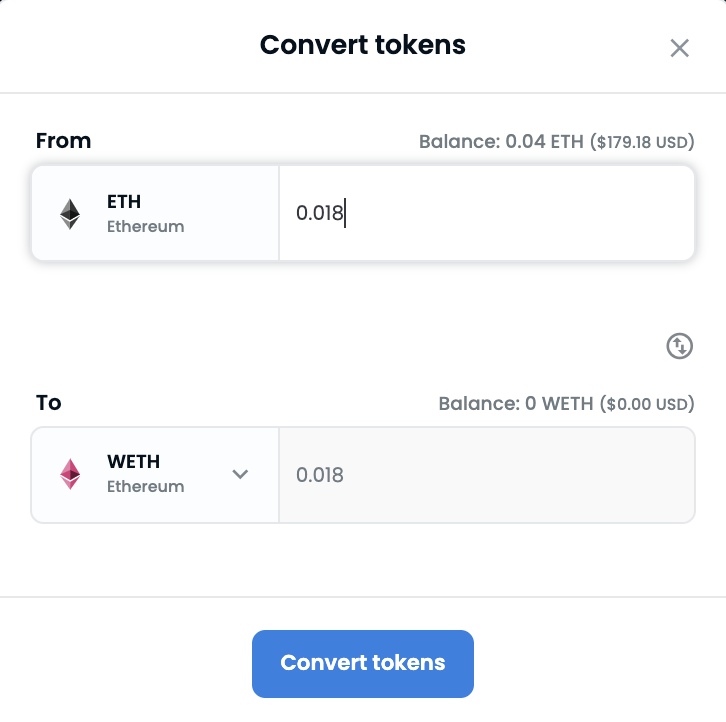Viewport: 726px width, 722px height.
Task: Click the From section label
Action: 63,141
